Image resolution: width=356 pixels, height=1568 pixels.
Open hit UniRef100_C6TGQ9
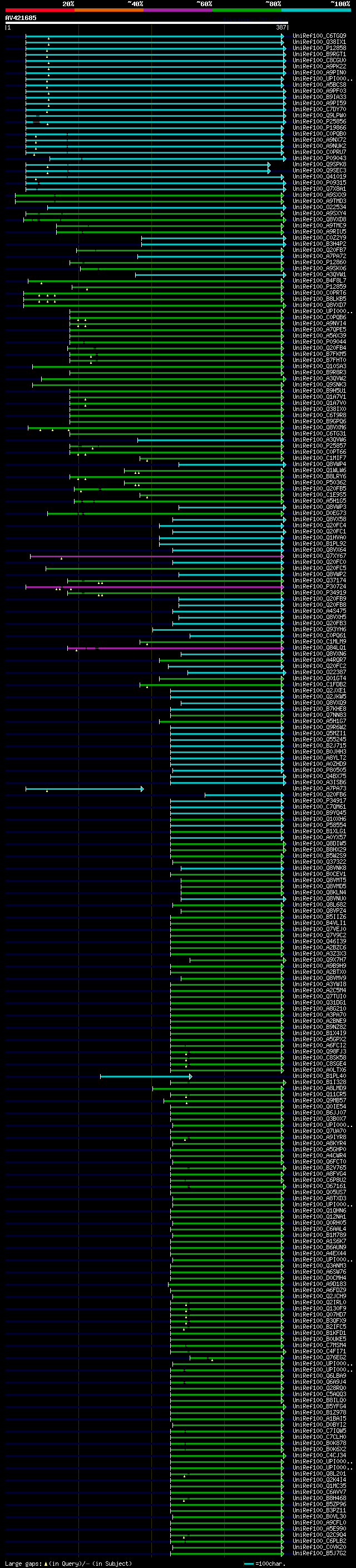pyautogui.click(x=319, y=36)
